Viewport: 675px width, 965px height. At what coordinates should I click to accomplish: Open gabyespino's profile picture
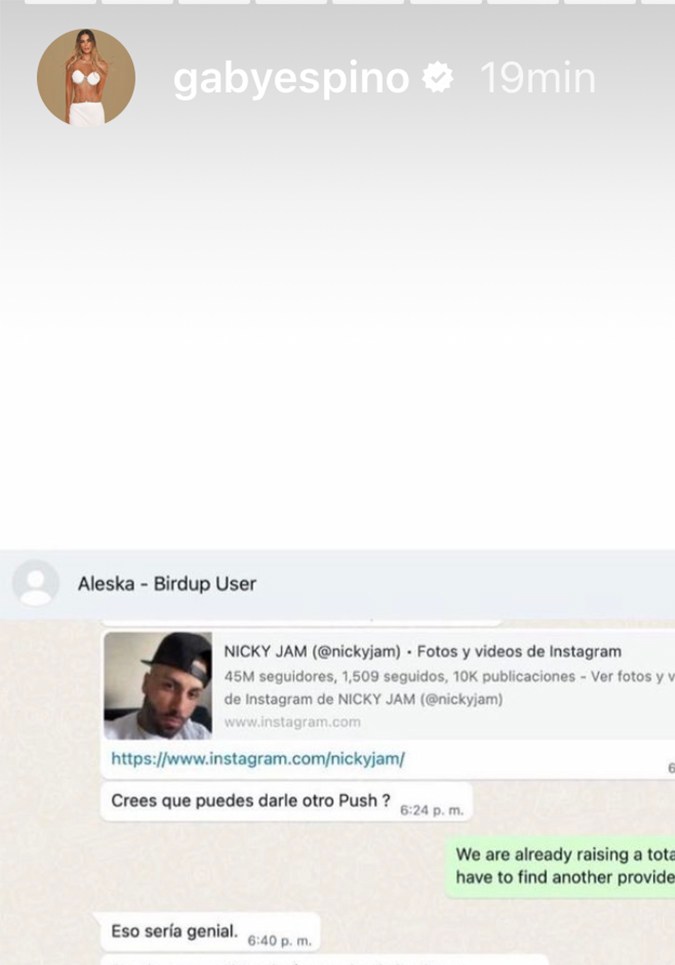click(x=86, y=78)
